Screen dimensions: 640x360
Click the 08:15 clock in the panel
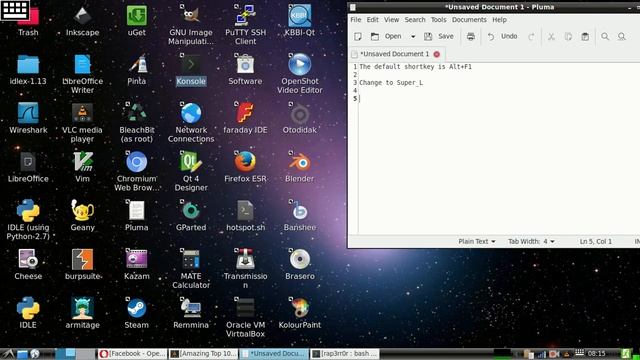coord(596,353)
